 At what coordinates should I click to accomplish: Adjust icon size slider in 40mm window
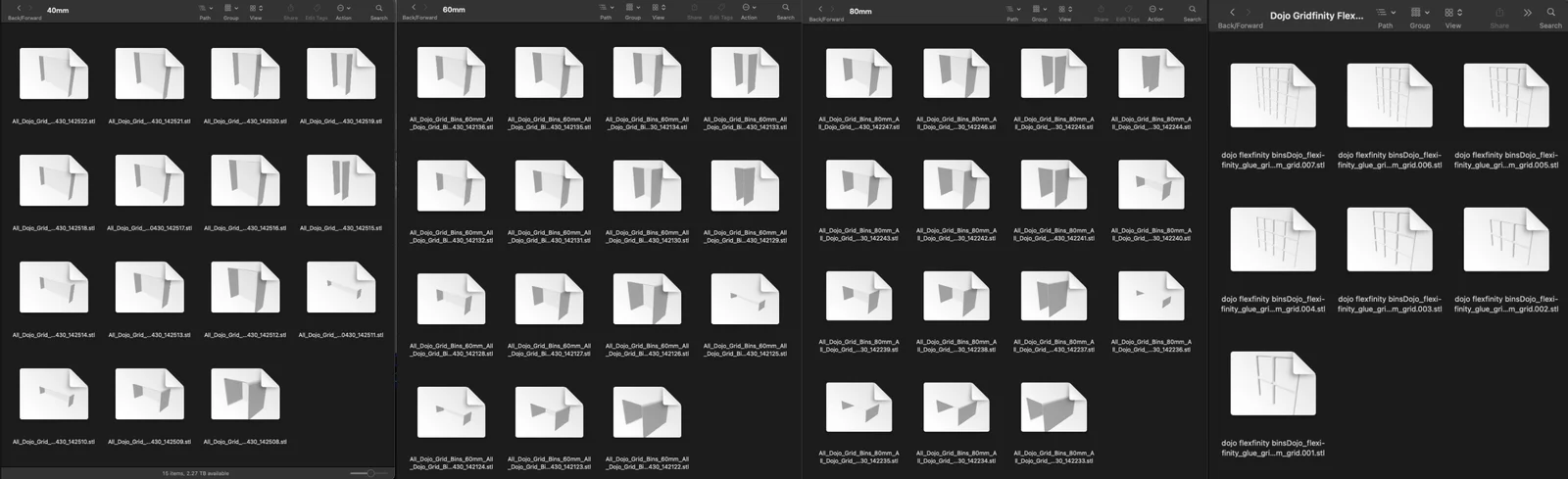(369, 473)
